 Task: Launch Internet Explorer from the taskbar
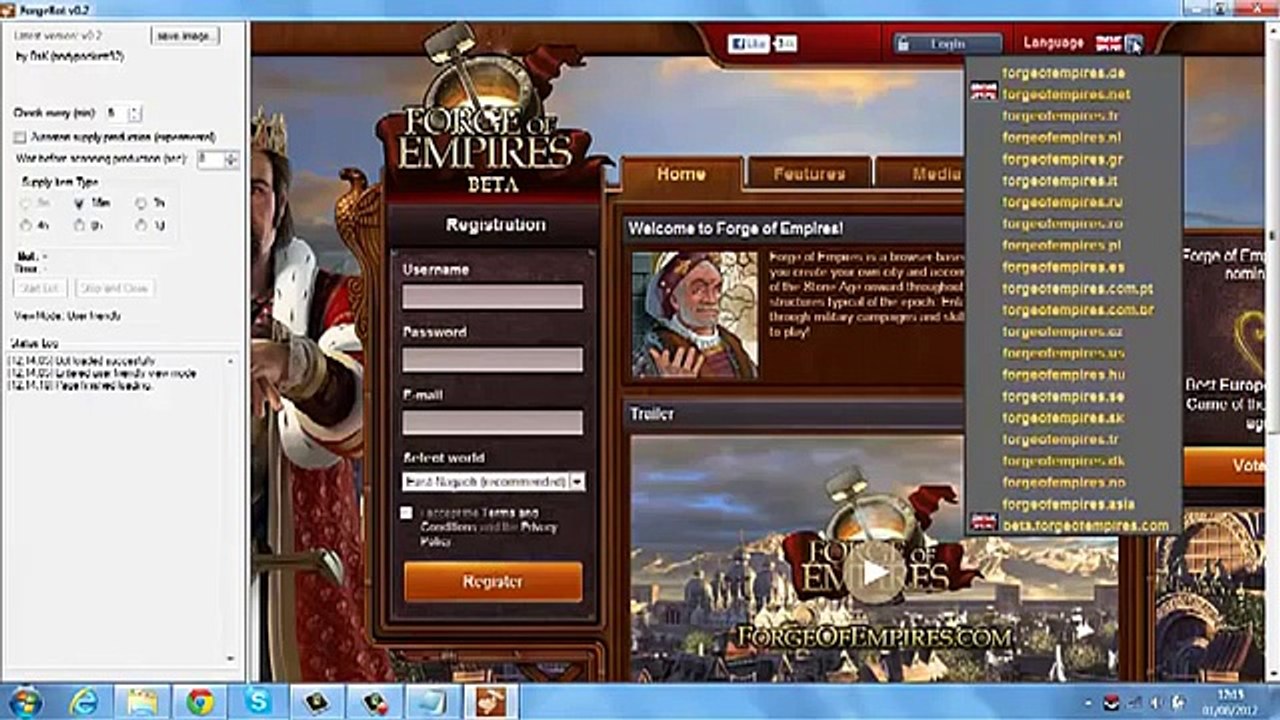[x=84, y=702]
